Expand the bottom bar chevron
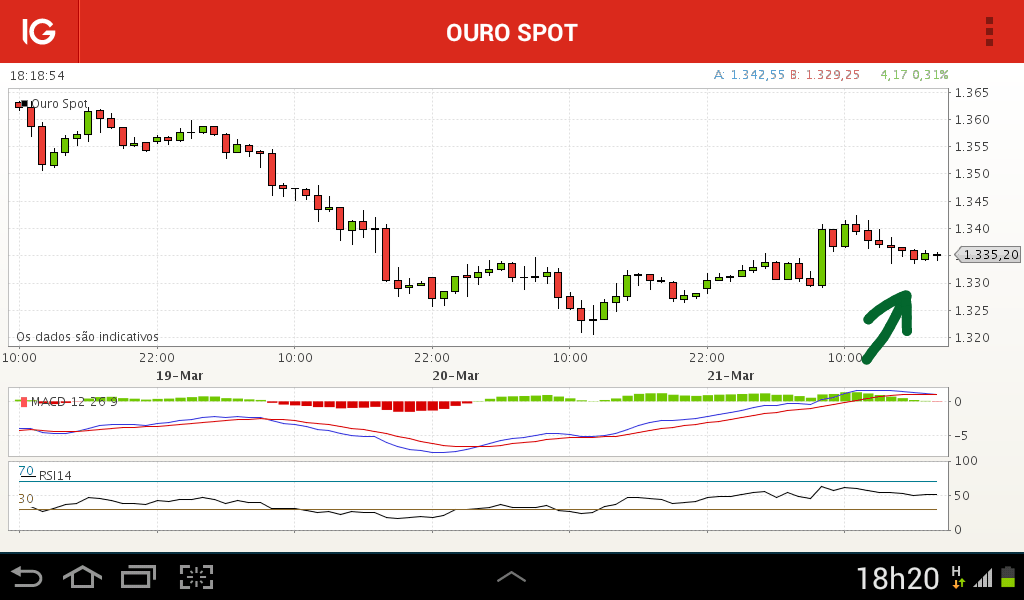 pos(511,576)
